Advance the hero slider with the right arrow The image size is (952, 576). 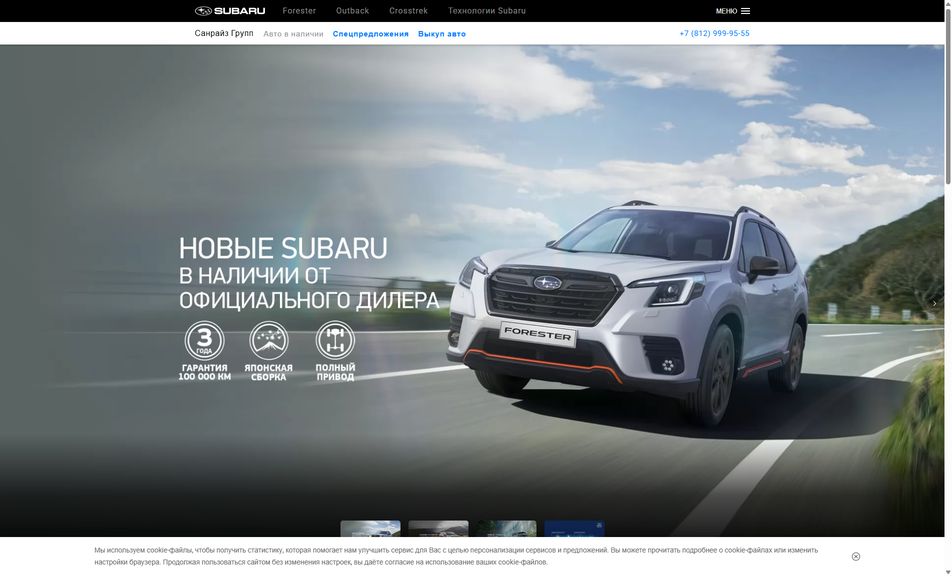(x=934, y=302)
